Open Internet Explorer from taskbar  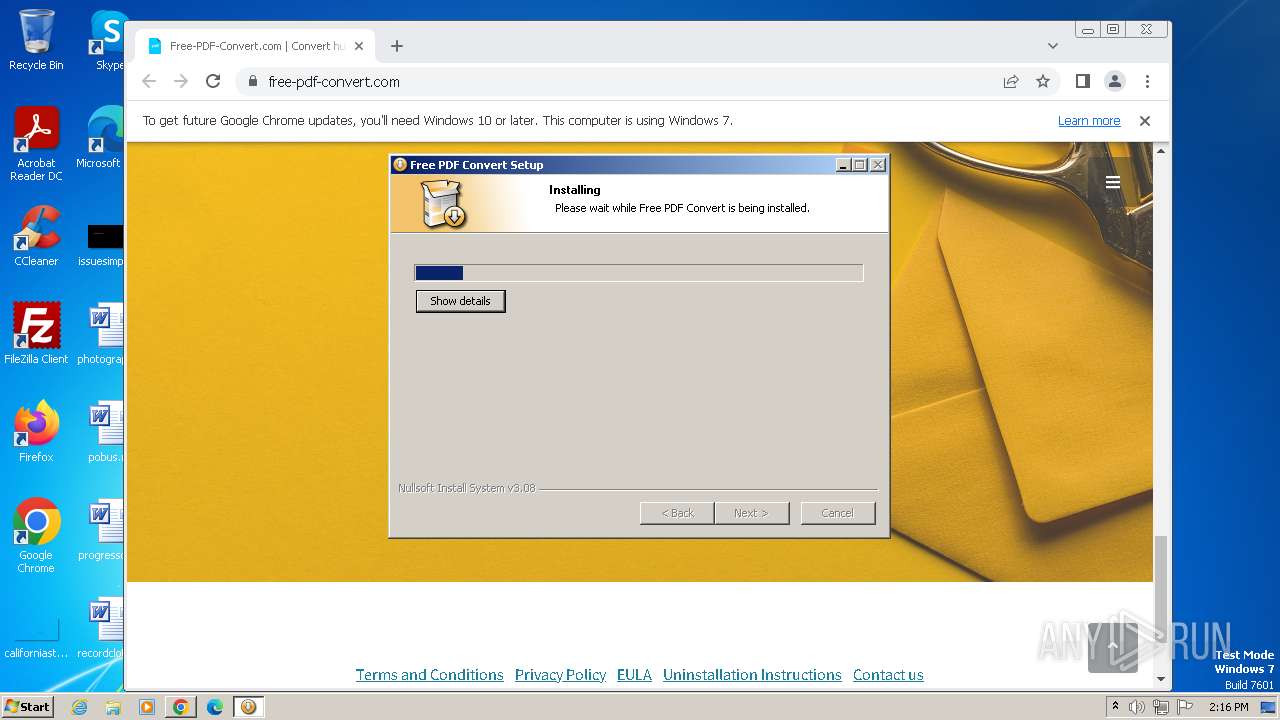tap(80, 707)
